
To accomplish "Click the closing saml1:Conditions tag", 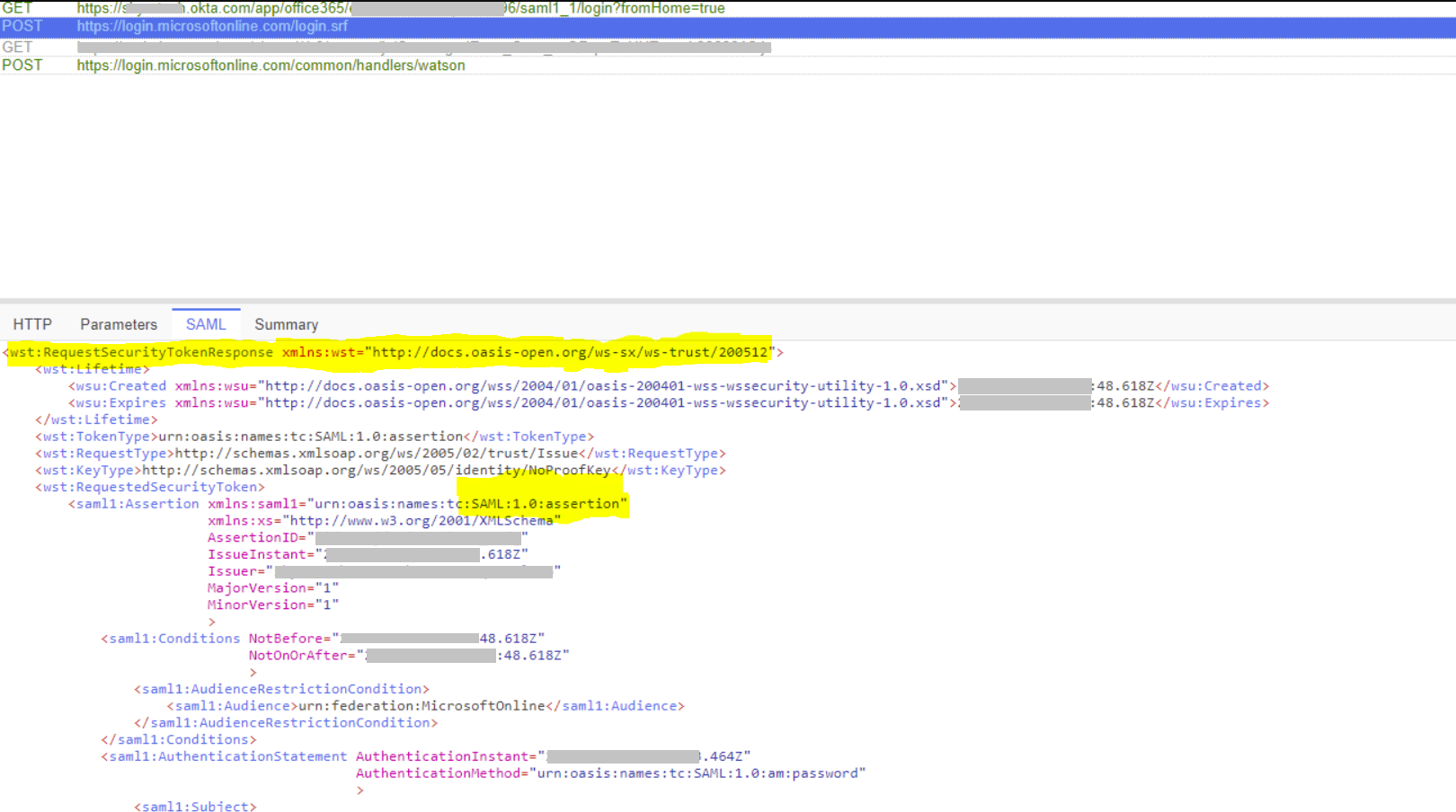I will tap(179, 740).
